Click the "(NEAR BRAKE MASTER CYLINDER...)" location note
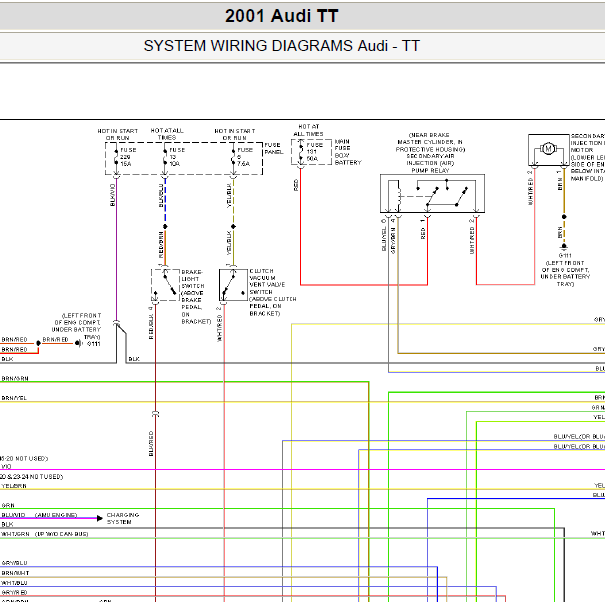 coord(430,142)
